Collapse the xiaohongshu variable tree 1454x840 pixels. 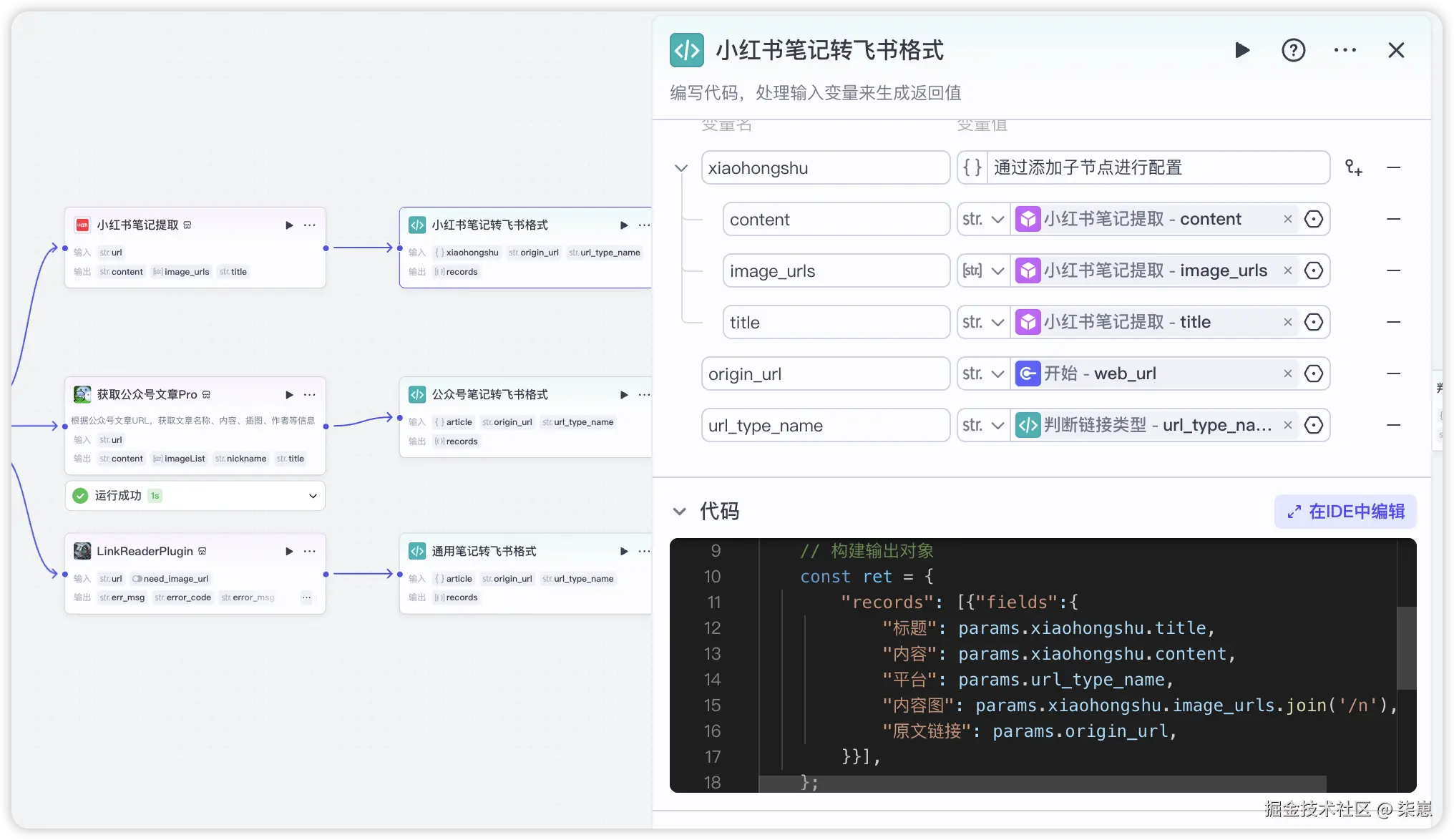pyautogui.click(x=680, y=168)
